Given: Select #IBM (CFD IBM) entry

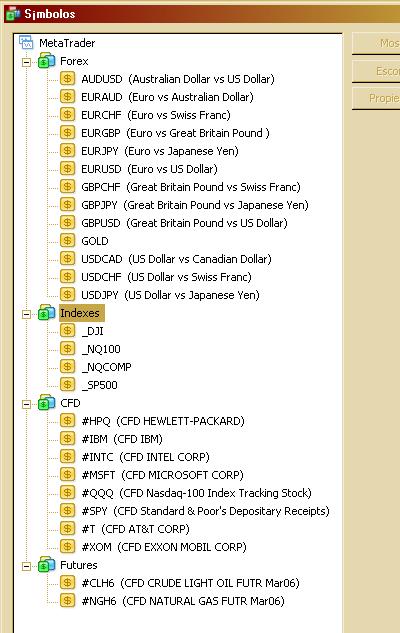Looking at the screenshot, I should (122, 439).
